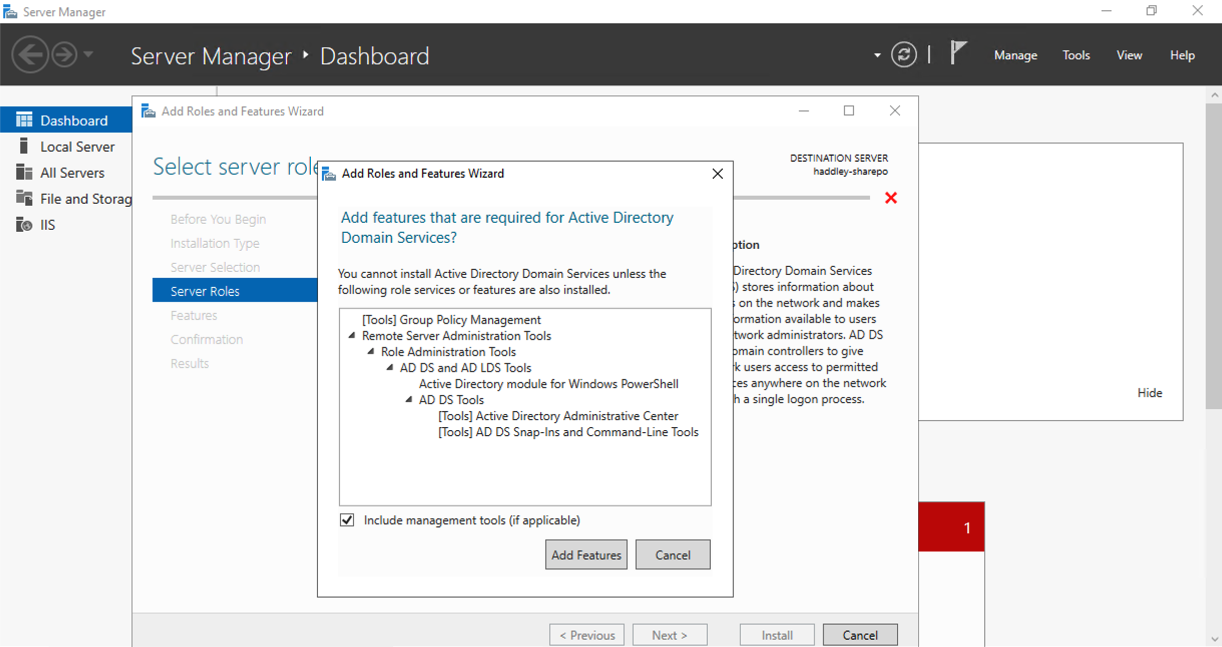Screen dimensions: 1222x647
Task: Click the red tile showing 1
Action: [x=951, y=527]
